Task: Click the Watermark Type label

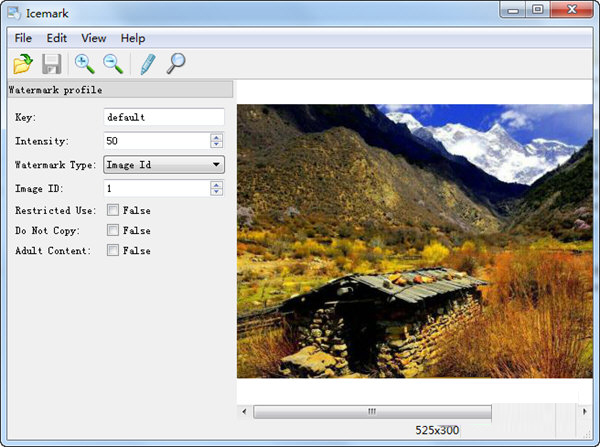Action: point(55,165)
